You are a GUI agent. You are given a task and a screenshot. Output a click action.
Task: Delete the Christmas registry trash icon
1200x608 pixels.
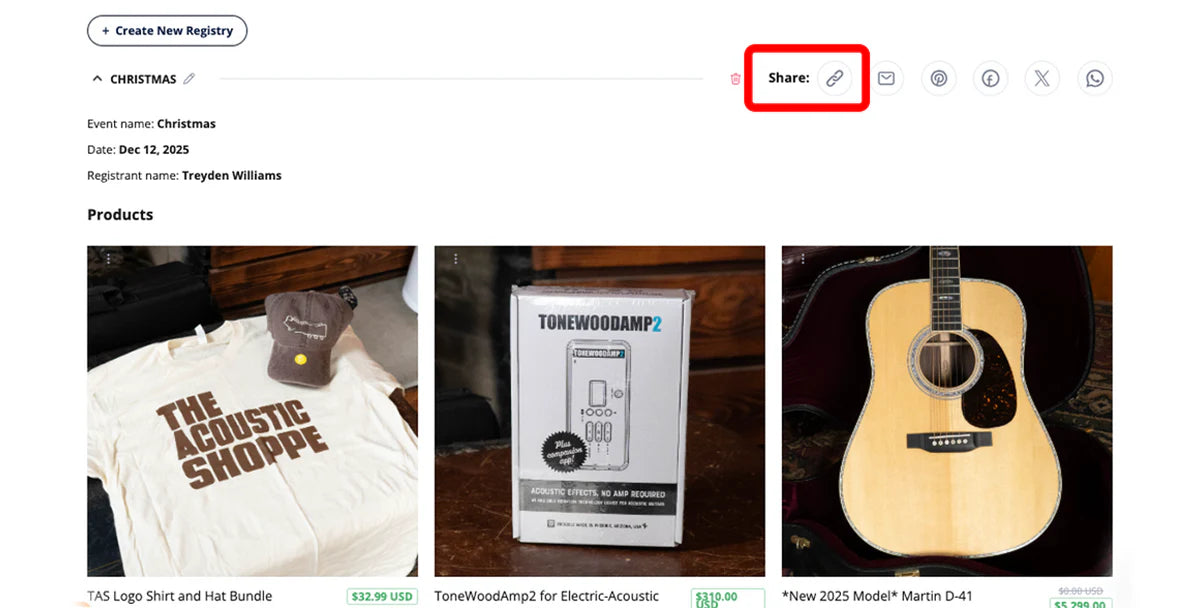736,79
